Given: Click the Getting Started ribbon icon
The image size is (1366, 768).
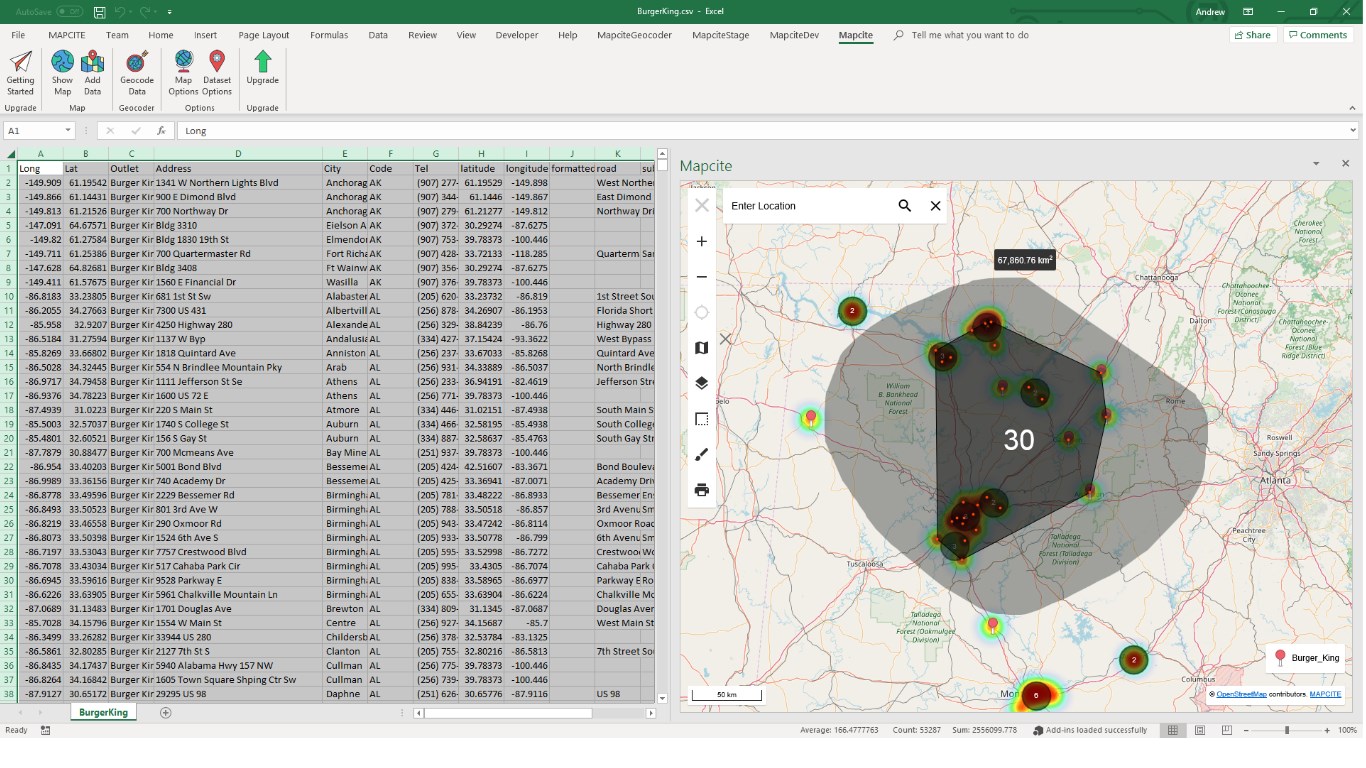Looking at the screenshot, I should pos(20,72).
